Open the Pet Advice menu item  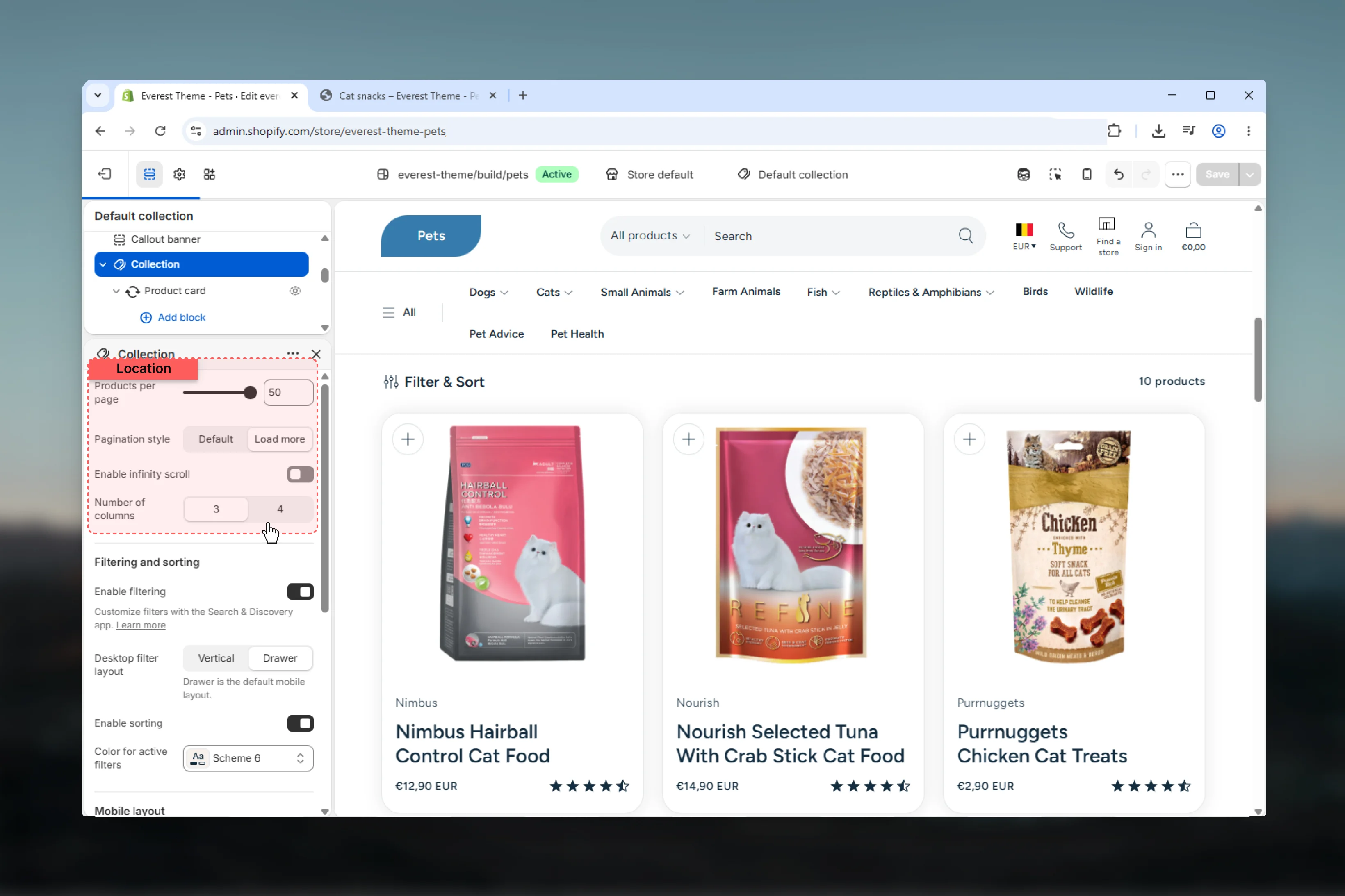pyautogui.click(x=496, y=334)
